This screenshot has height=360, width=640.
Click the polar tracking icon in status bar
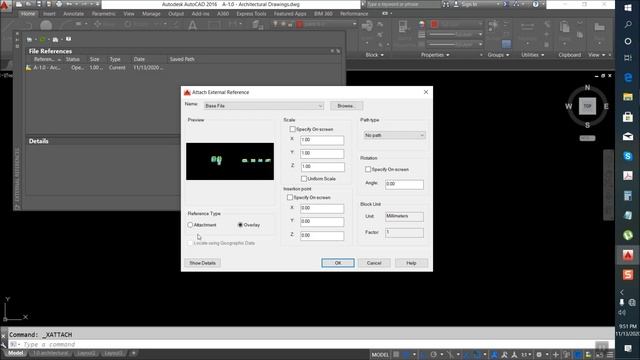coord(434,355)
